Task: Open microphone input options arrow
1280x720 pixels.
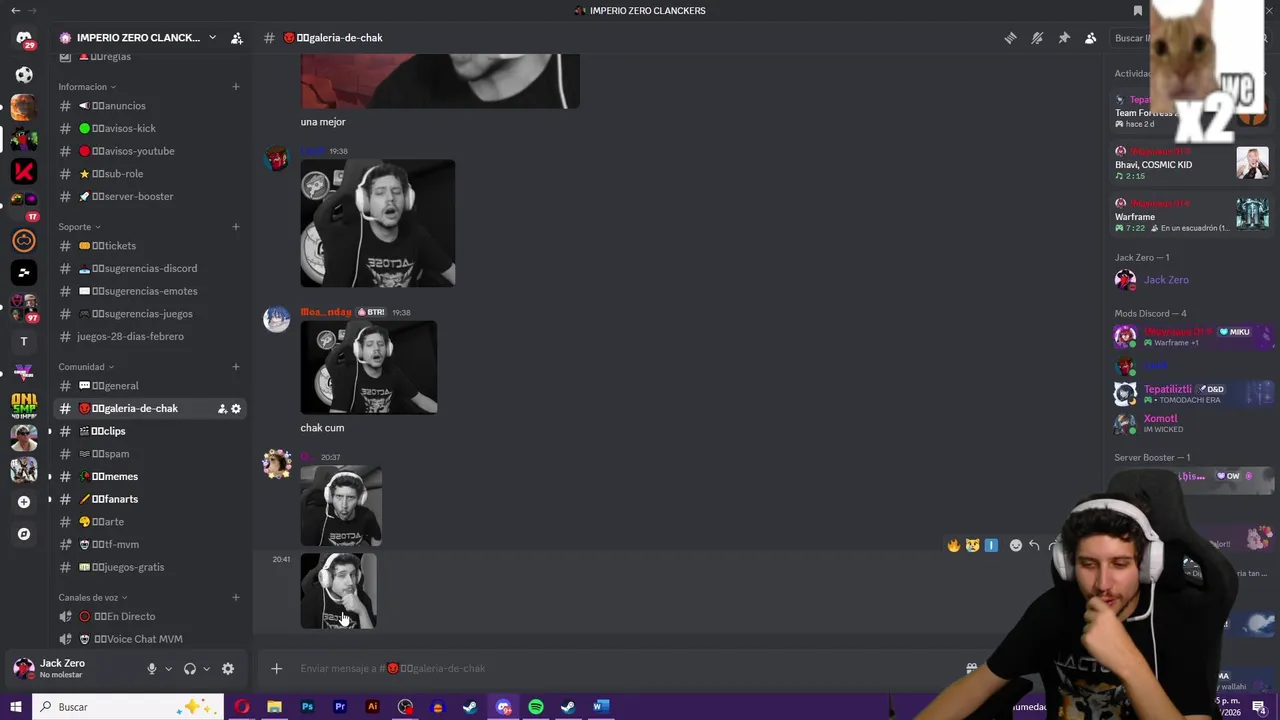Action: (168, 669)
